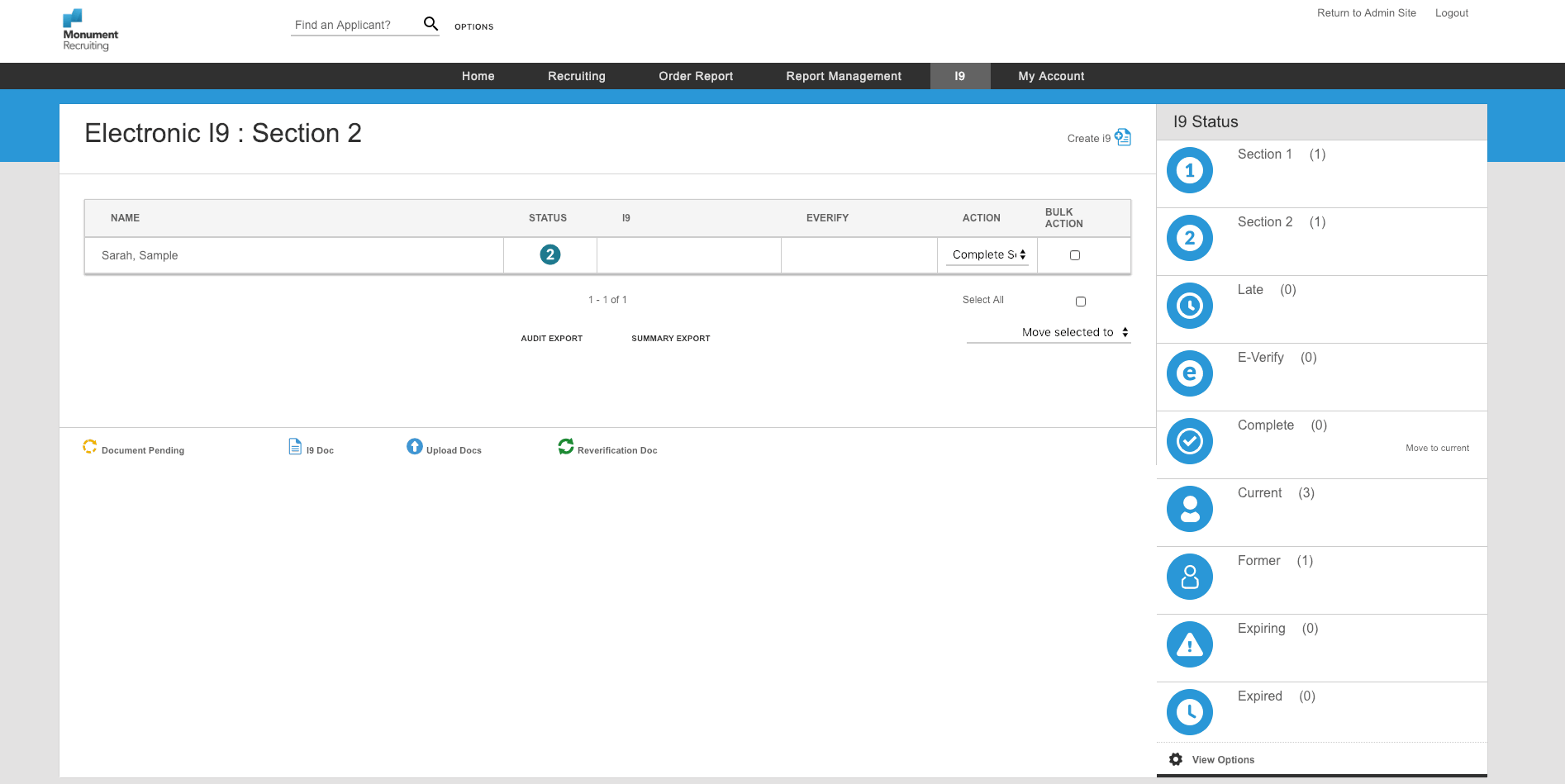Click the Create i9 document icon
The width and height of the screenshot is (1565, 784).
[x=1122, y=137]
